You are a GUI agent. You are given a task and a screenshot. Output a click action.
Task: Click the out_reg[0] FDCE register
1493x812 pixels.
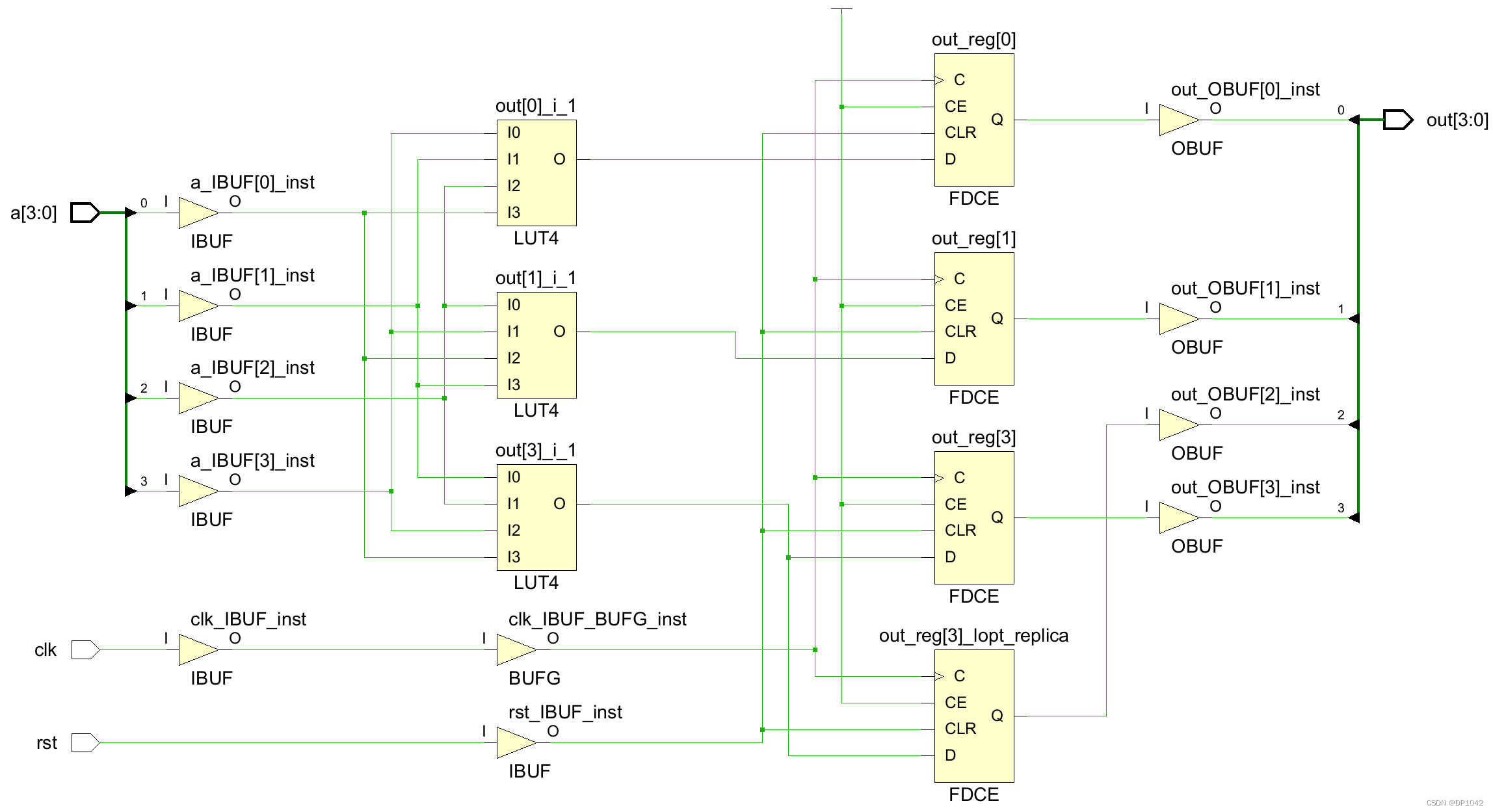pyautogui.click(x=973, y=120)
